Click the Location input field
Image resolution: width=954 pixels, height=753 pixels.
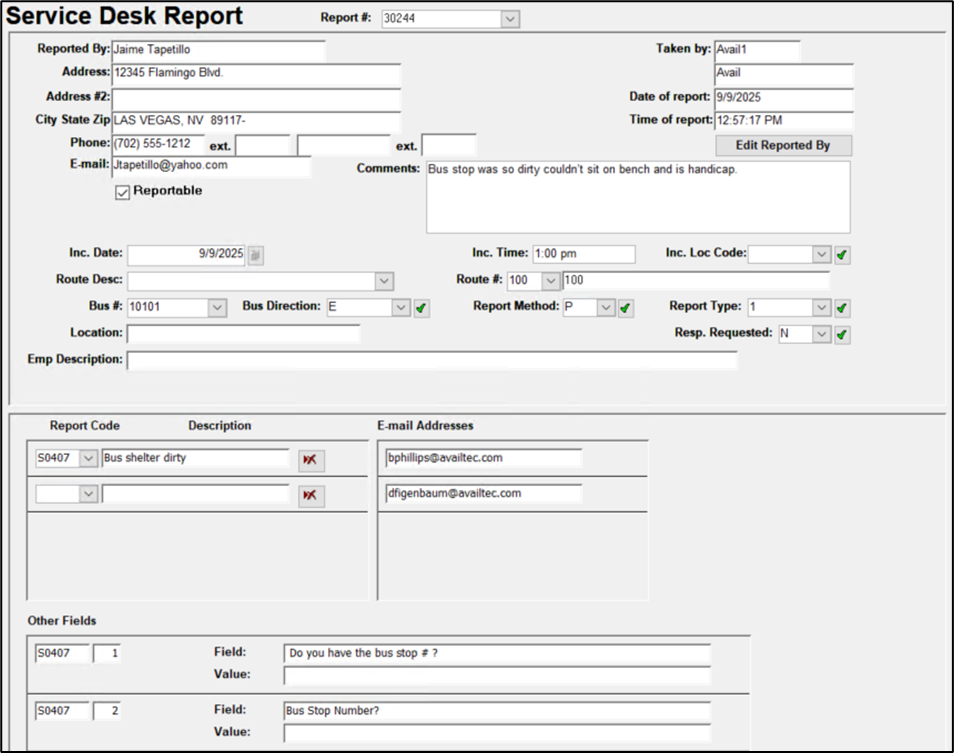243,334
